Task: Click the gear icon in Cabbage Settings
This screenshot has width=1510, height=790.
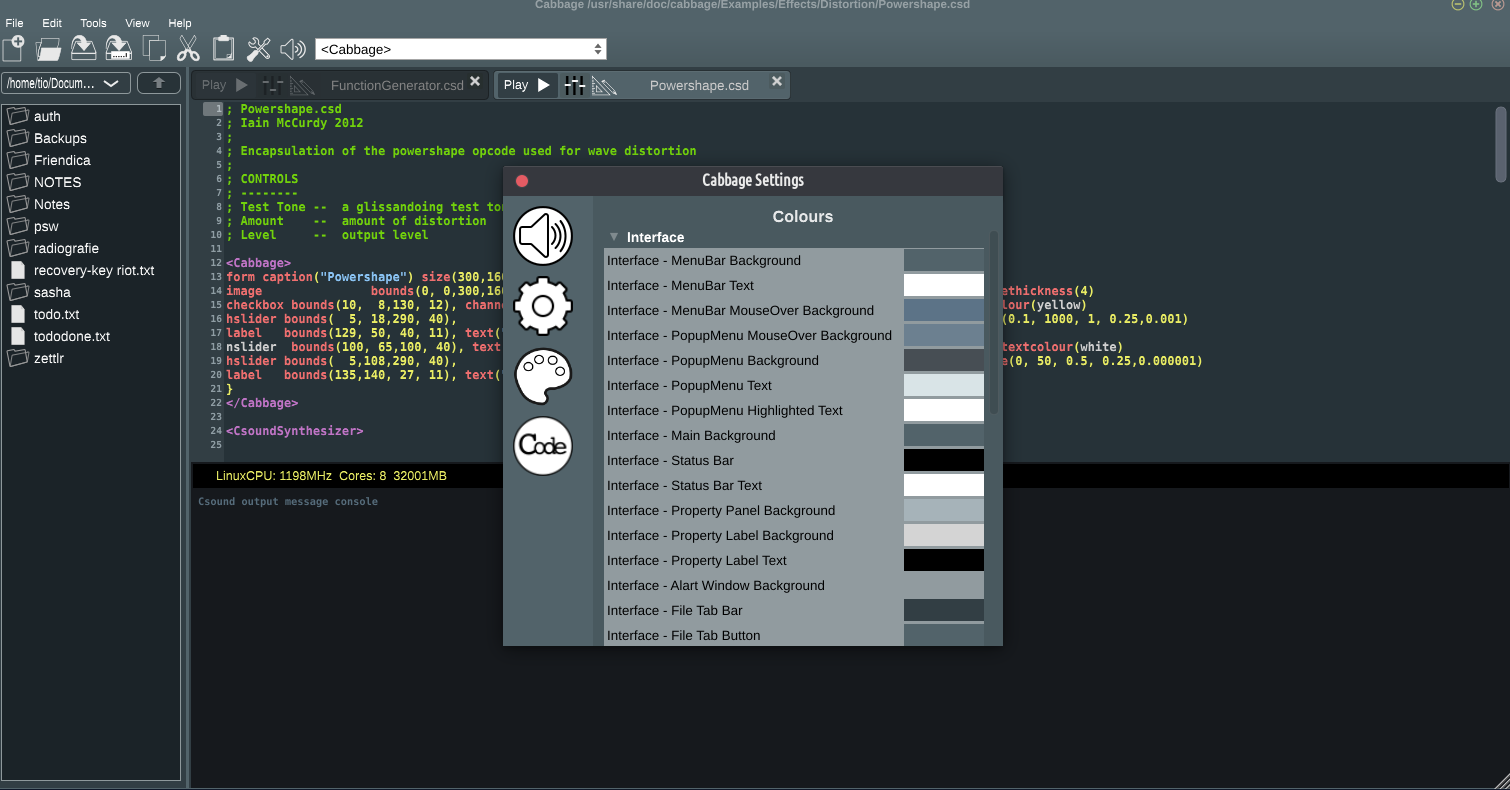Action: [543, 306]
